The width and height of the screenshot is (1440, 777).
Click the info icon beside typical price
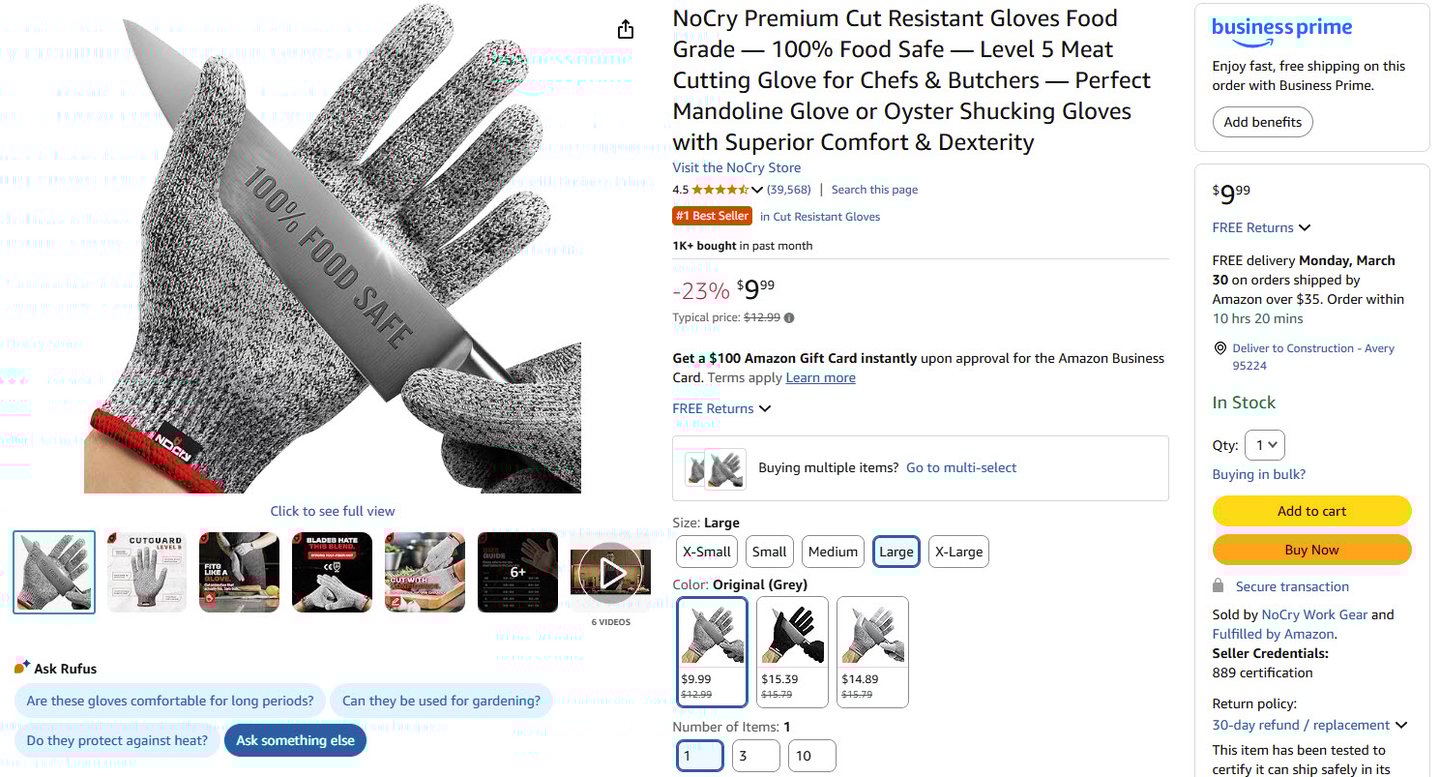tap(789, 318)
